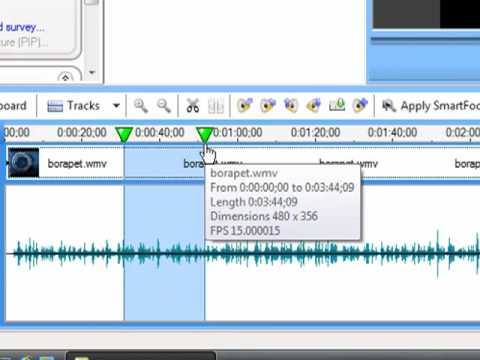Image resolution: width=480 pixels, height=360 pixels.
Task: Click the Volume Down speaker icon
Action: (291, 105)
